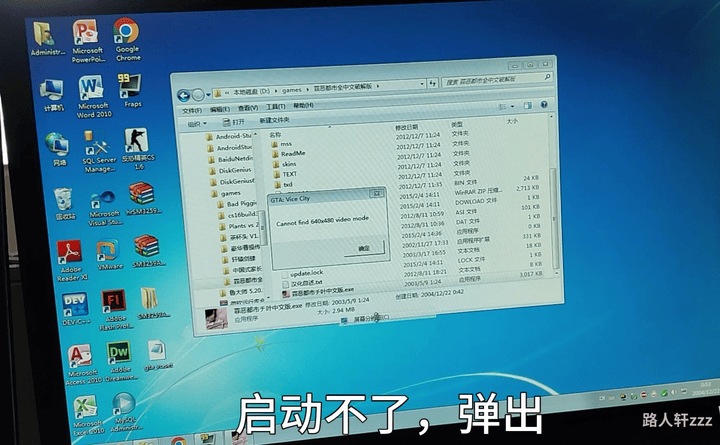Viewport: 720px width, 445px height.
Task: Select the mss folder in file list
Action: tap(282, 144)
